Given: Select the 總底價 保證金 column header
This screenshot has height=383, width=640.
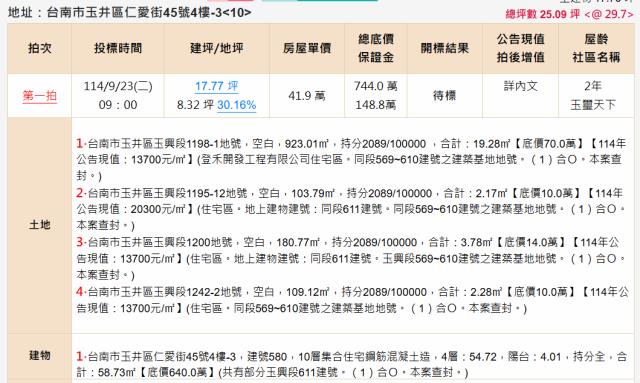Looking at the screenshot, I should coord(376,48).
